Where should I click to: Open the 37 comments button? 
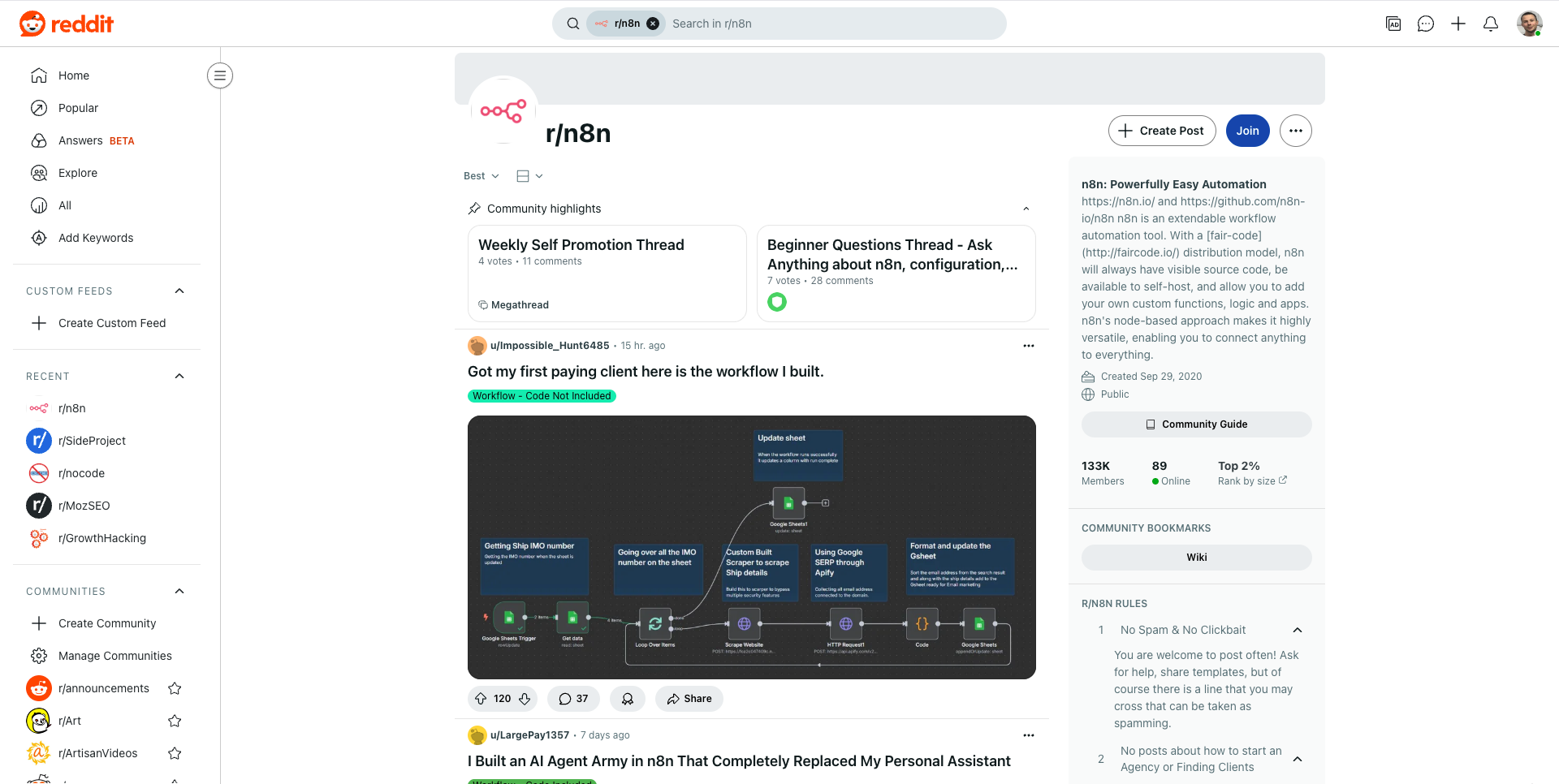point(573,699)
